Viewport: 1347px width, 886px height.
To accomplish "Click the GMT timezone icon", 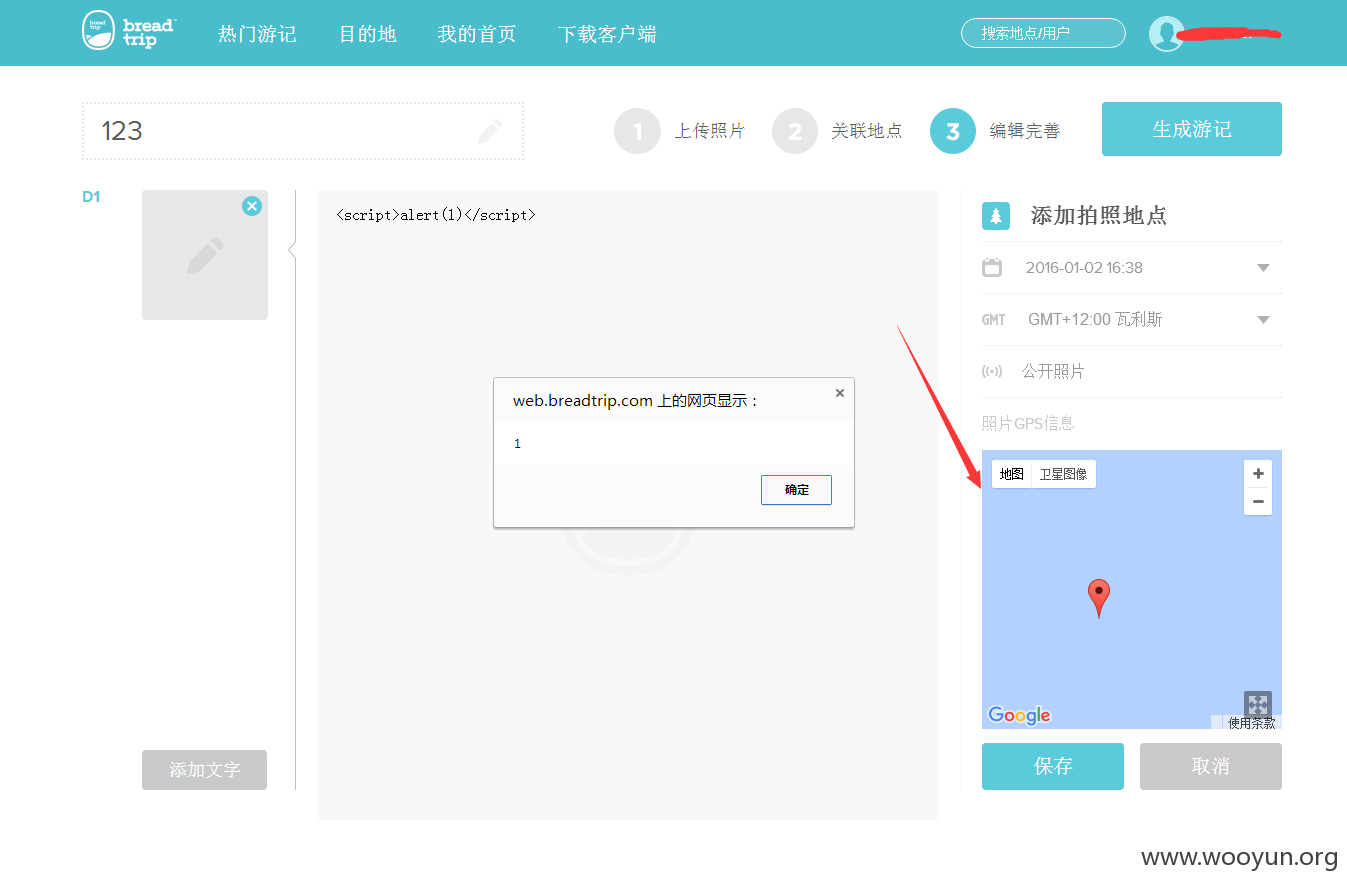I will click(x=993, y=320).
